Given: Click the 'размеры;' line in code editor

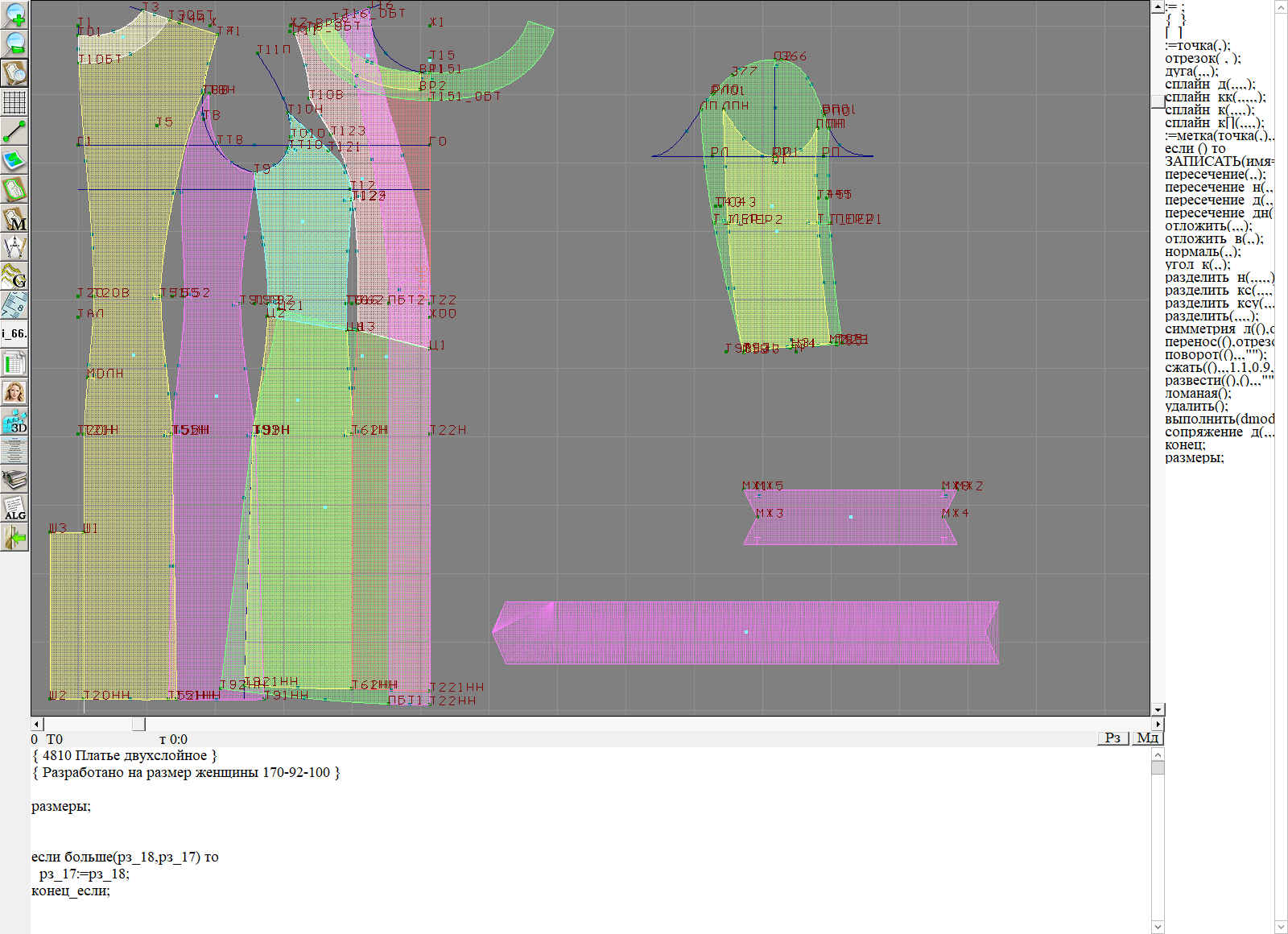Looking at the screenshot, I should (61, 806).
